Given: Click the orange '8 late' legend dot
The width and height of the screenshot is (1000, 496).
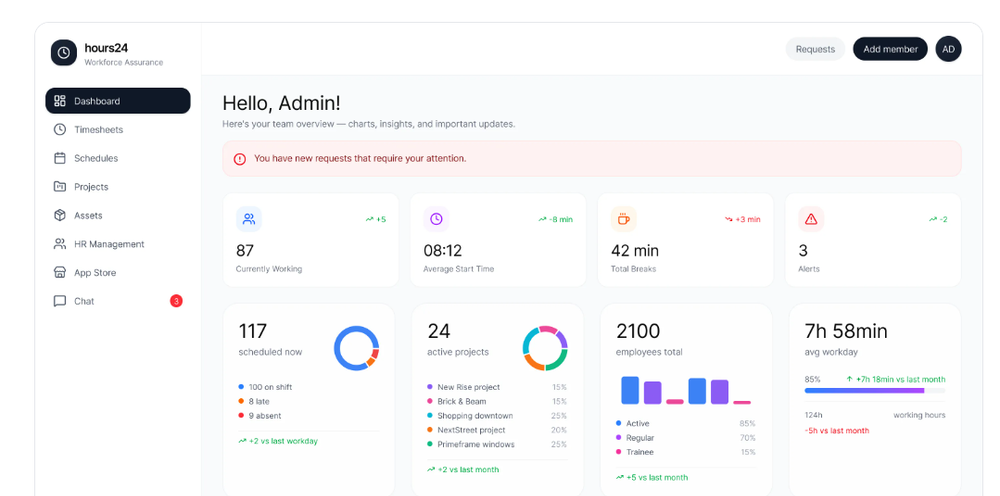Looking at the screenshot, I should coord(241,401).
